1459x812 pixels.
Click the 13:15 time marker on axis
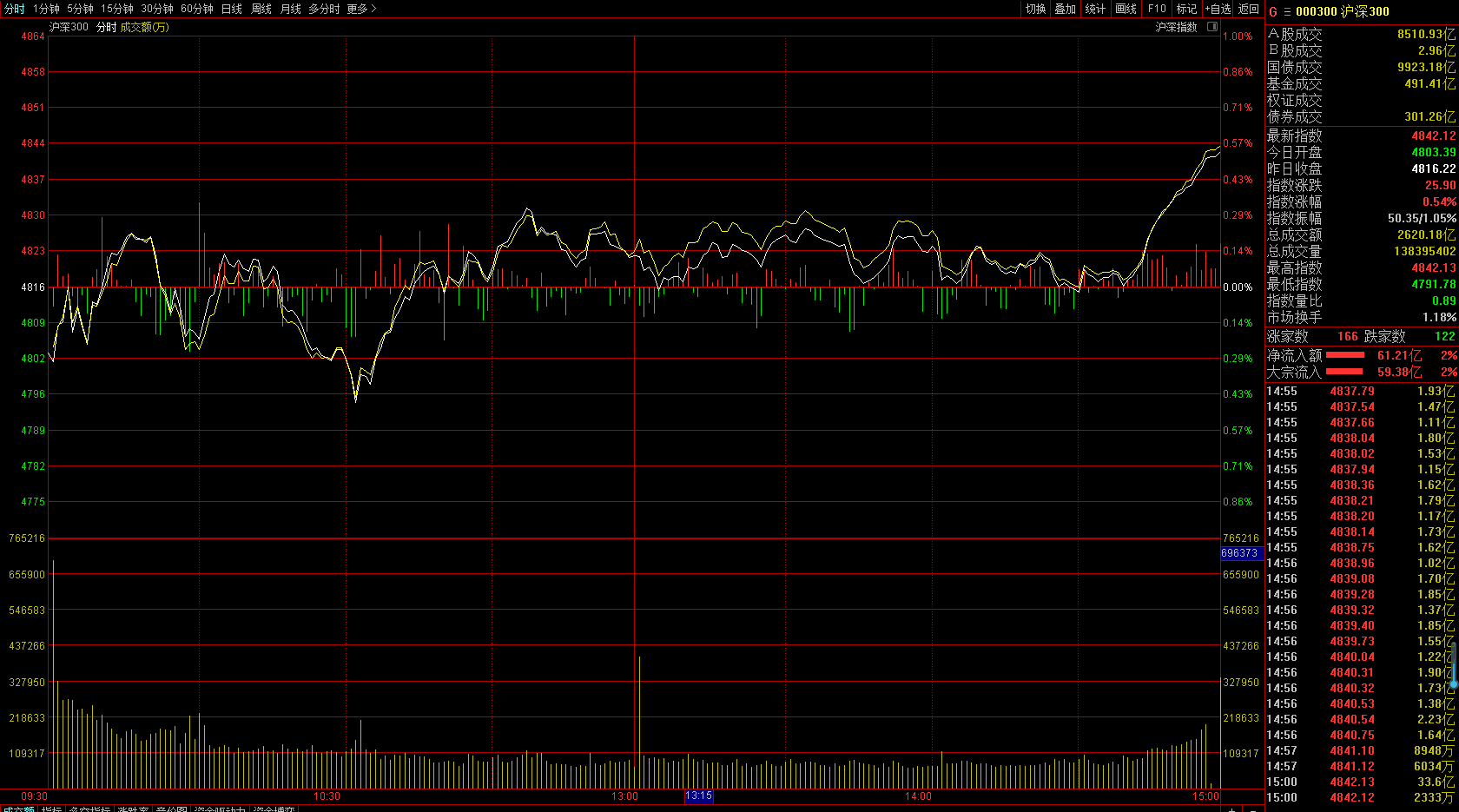699,795
